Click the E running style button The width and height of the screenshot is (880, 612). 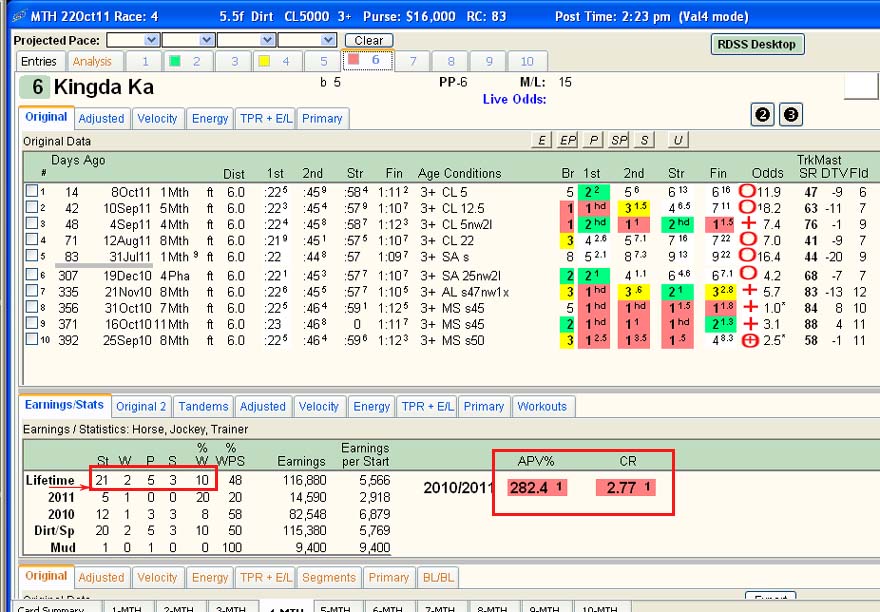541,140
